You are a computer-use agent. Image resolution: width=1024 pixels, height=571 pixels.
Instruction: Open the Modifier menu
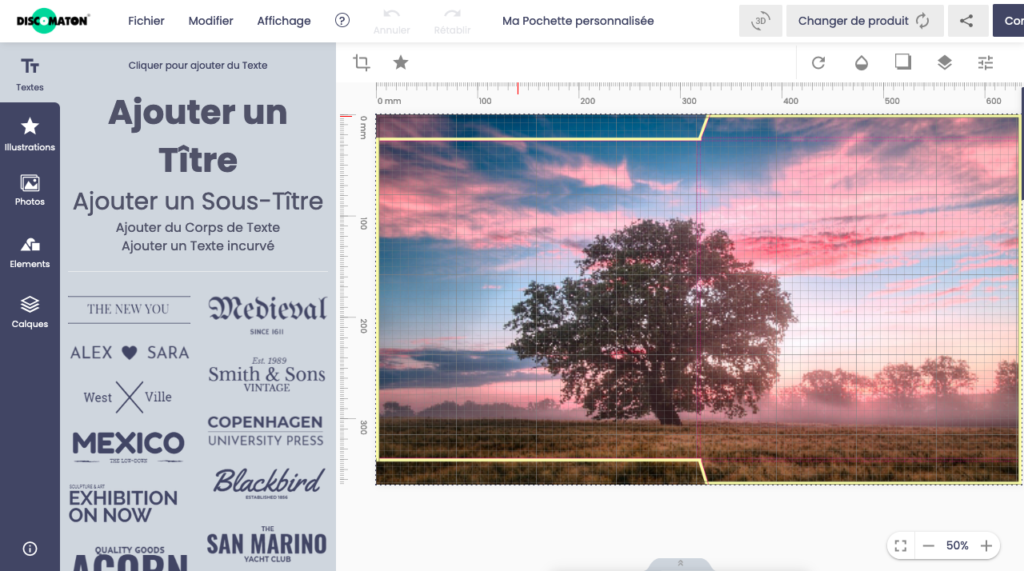pyautogui.click(x=210, y=21)
